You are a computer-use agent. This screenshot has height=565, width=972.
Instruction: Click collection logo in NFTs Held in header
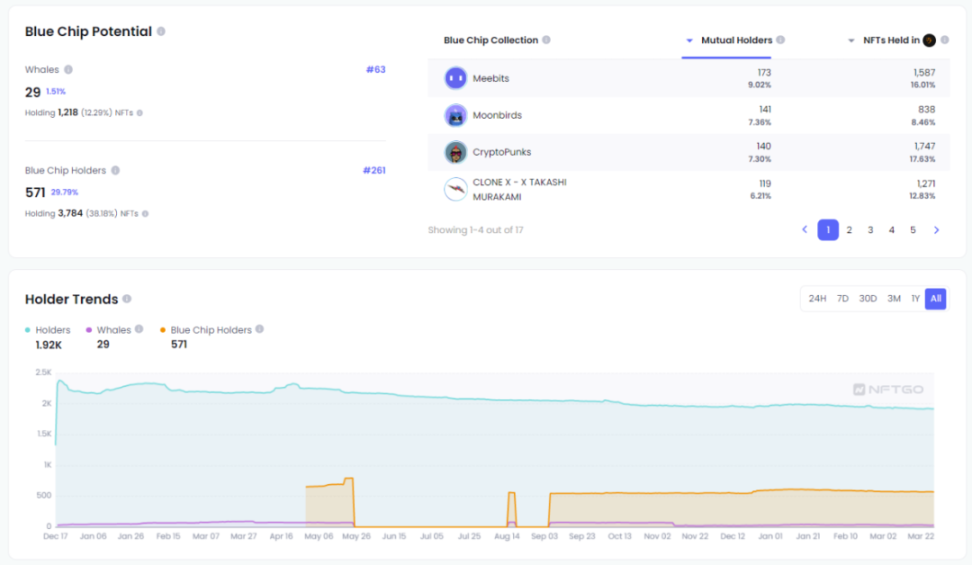click(929, 40)
